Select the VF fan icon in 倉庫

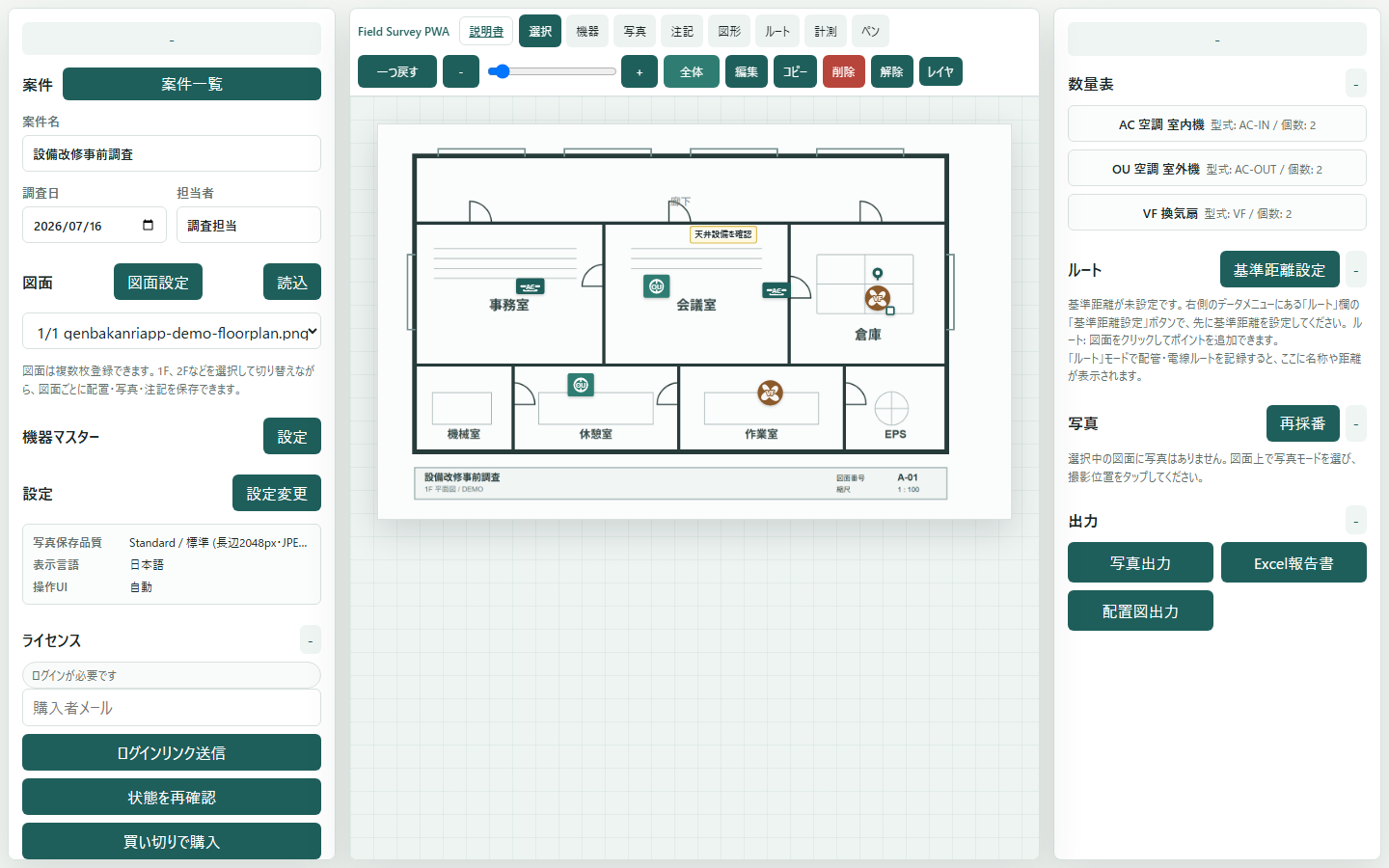(877, 298)
